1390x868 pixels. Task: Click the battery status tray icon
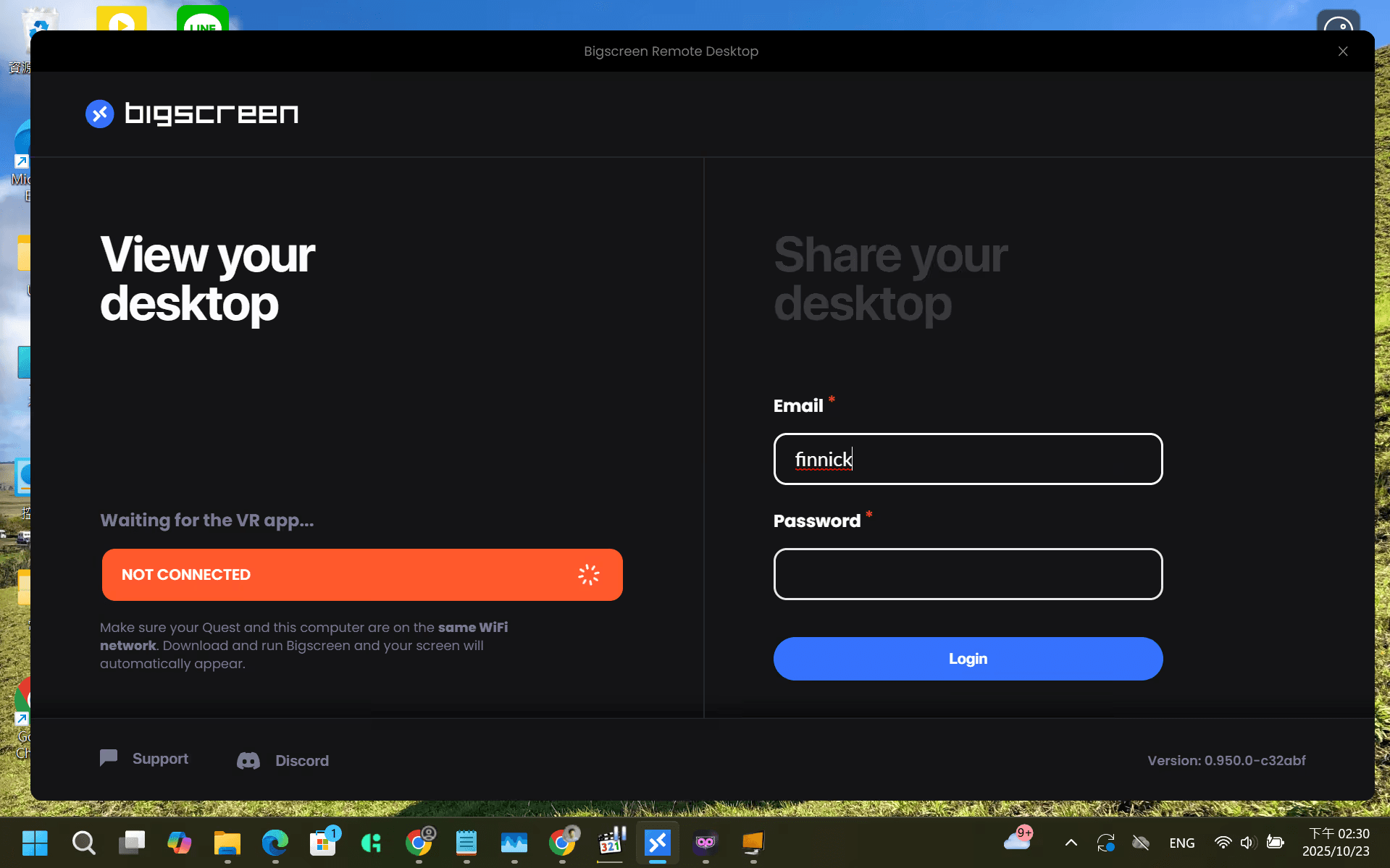click(x=1275, y=843)
